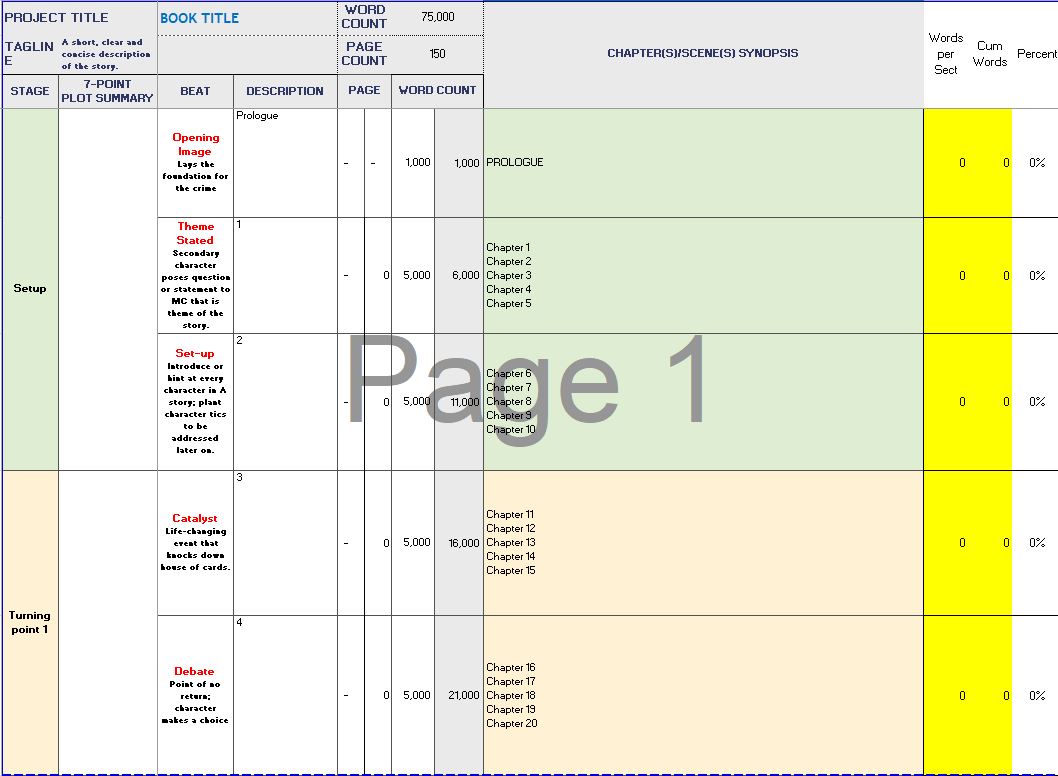
Task: Select the Chapter 16 to 20 synopsis cell
Action: click(x=703, y=695)
